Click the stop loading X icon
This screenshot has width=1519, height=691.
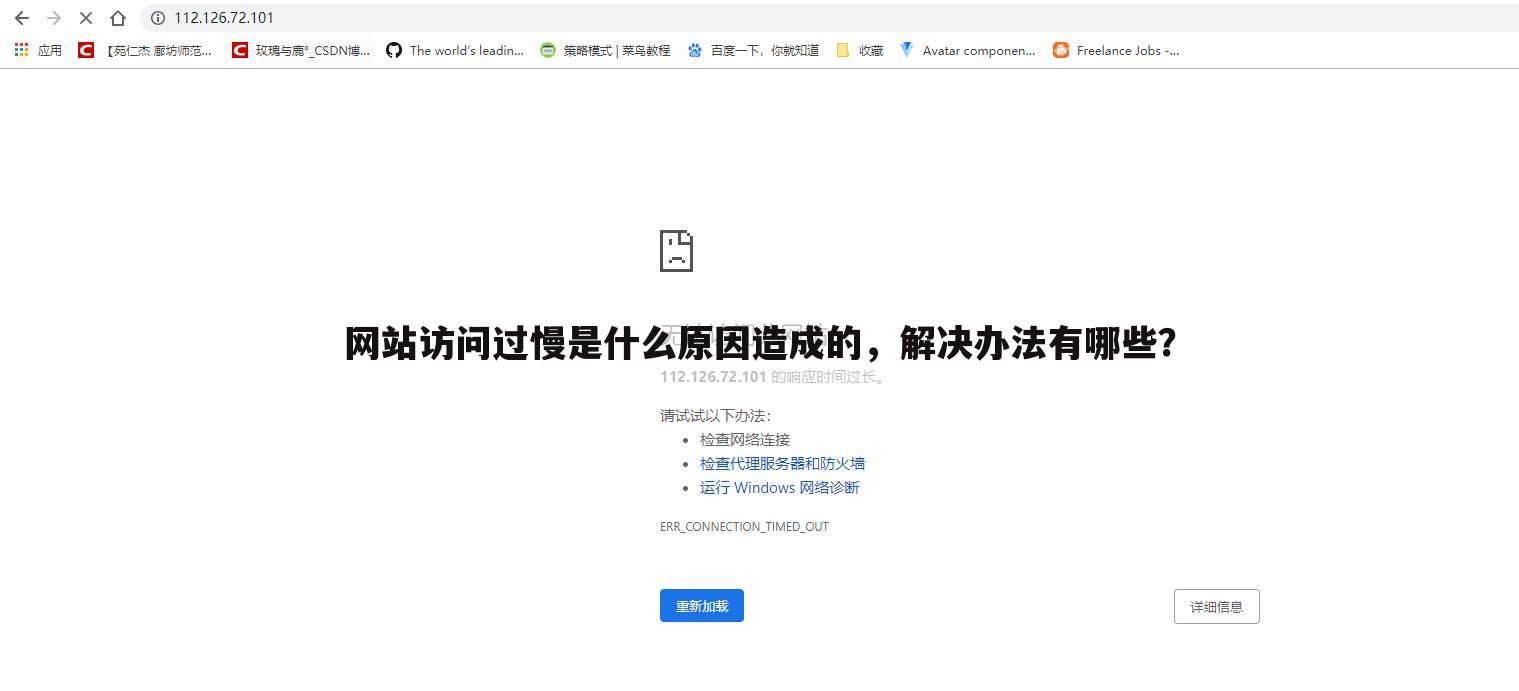coord(86,17)
